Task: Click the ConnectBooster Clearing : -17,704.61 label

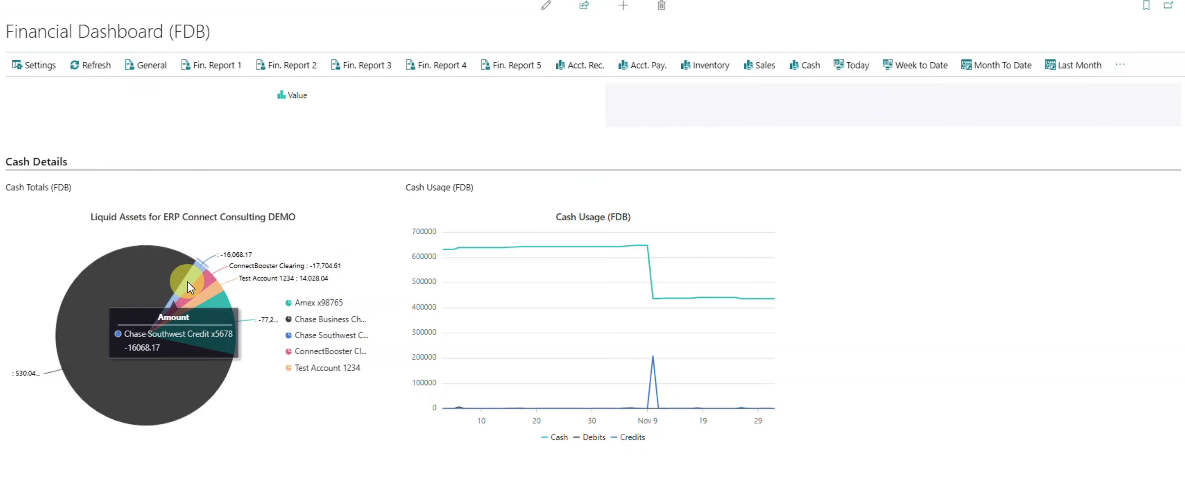Action: (x=285, y=266)
